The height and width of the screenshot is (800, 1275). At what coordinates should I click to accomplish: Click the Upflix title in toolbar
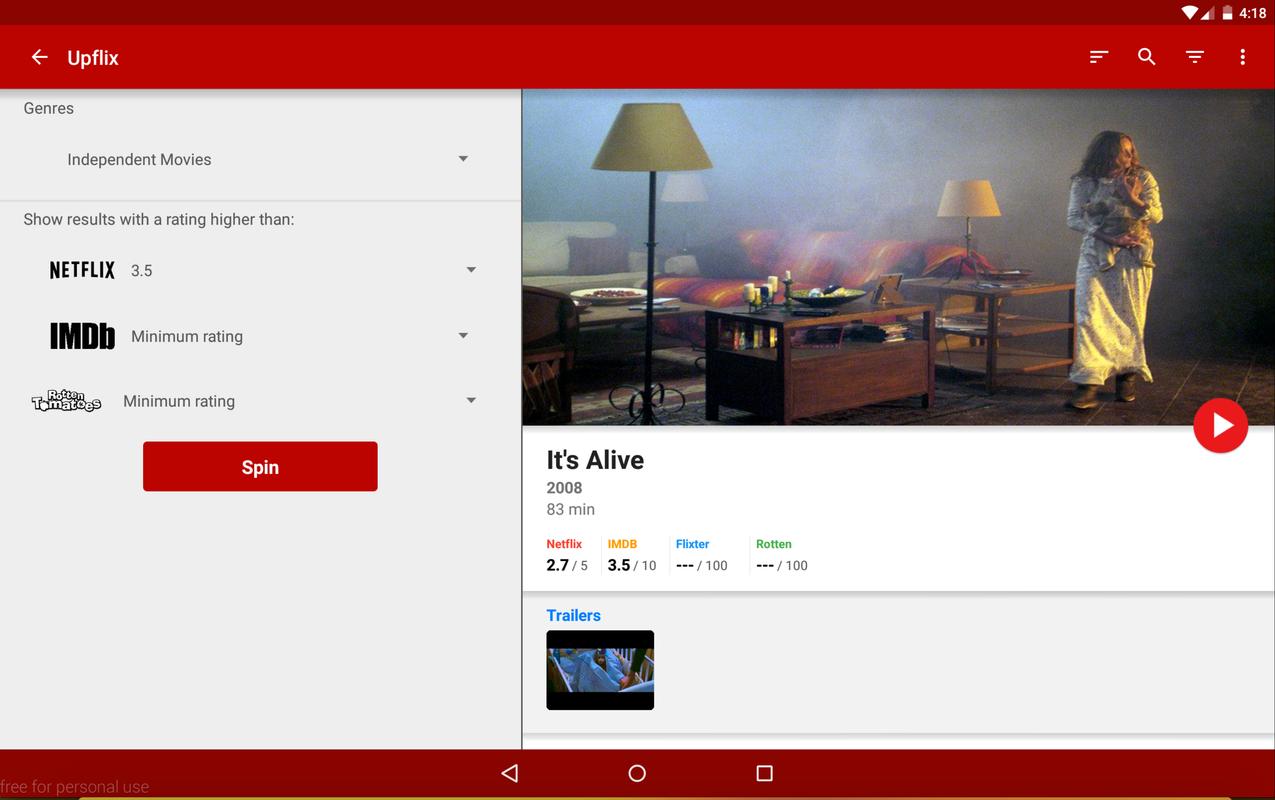(93, 58)
